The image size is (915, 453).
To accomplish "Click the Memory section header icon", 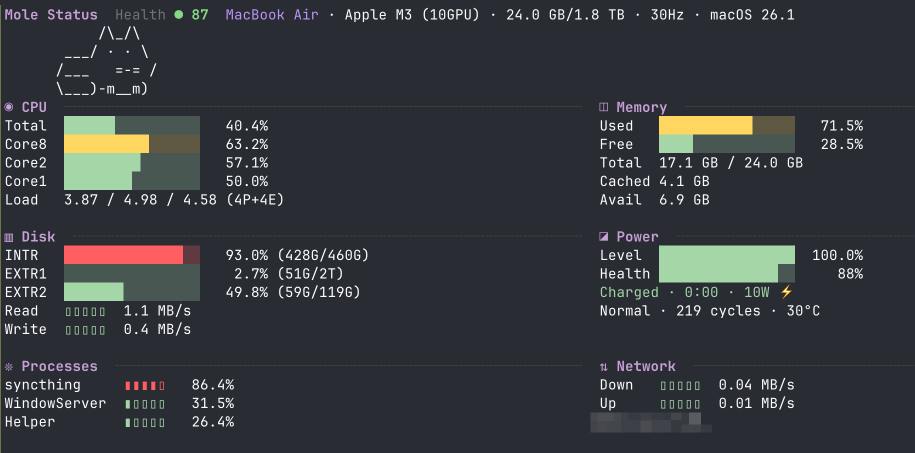I will (x=604, y=107).
